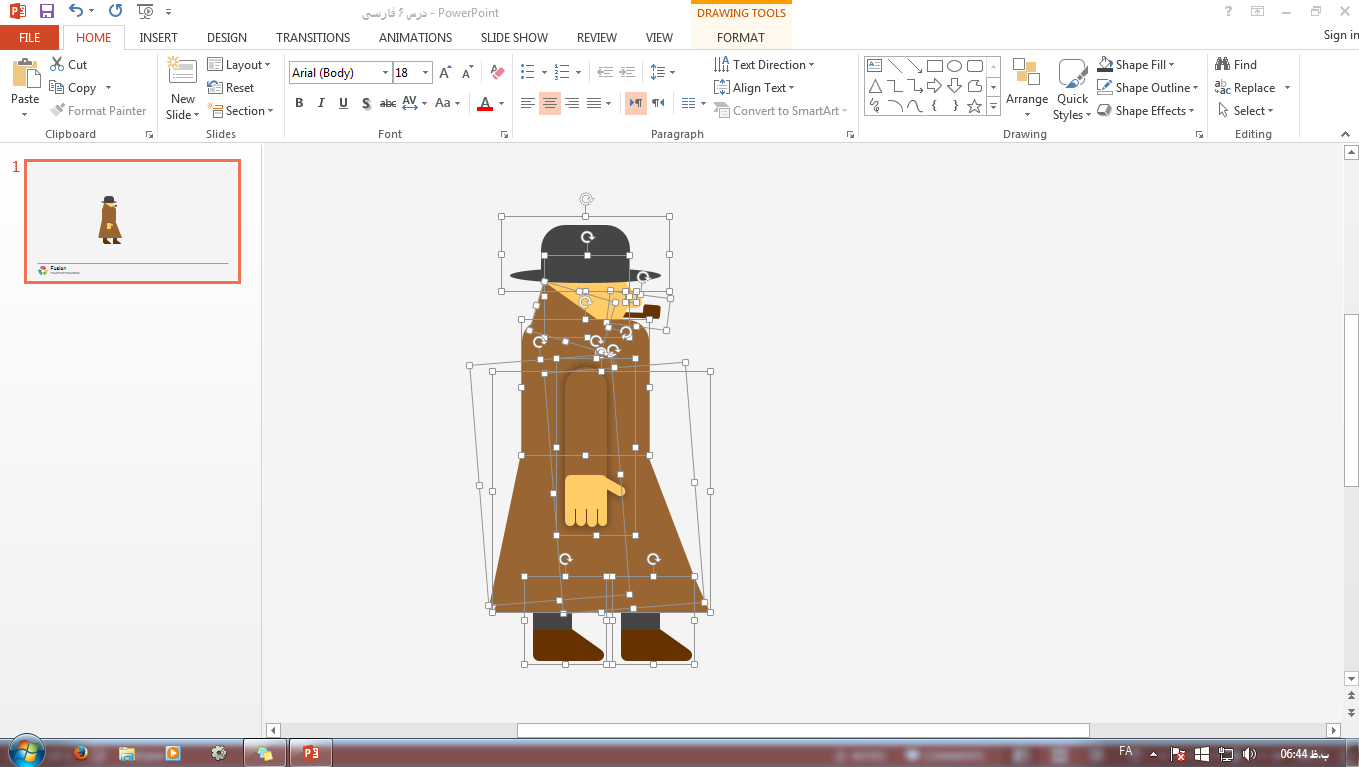Expand the shapes gallery More arrow
The width and height of the screenshot is (1359, 767).
993,105
